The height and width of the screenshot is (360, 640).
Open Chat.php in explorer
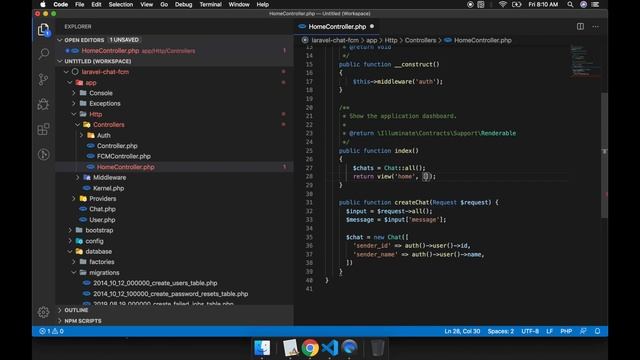102,209
